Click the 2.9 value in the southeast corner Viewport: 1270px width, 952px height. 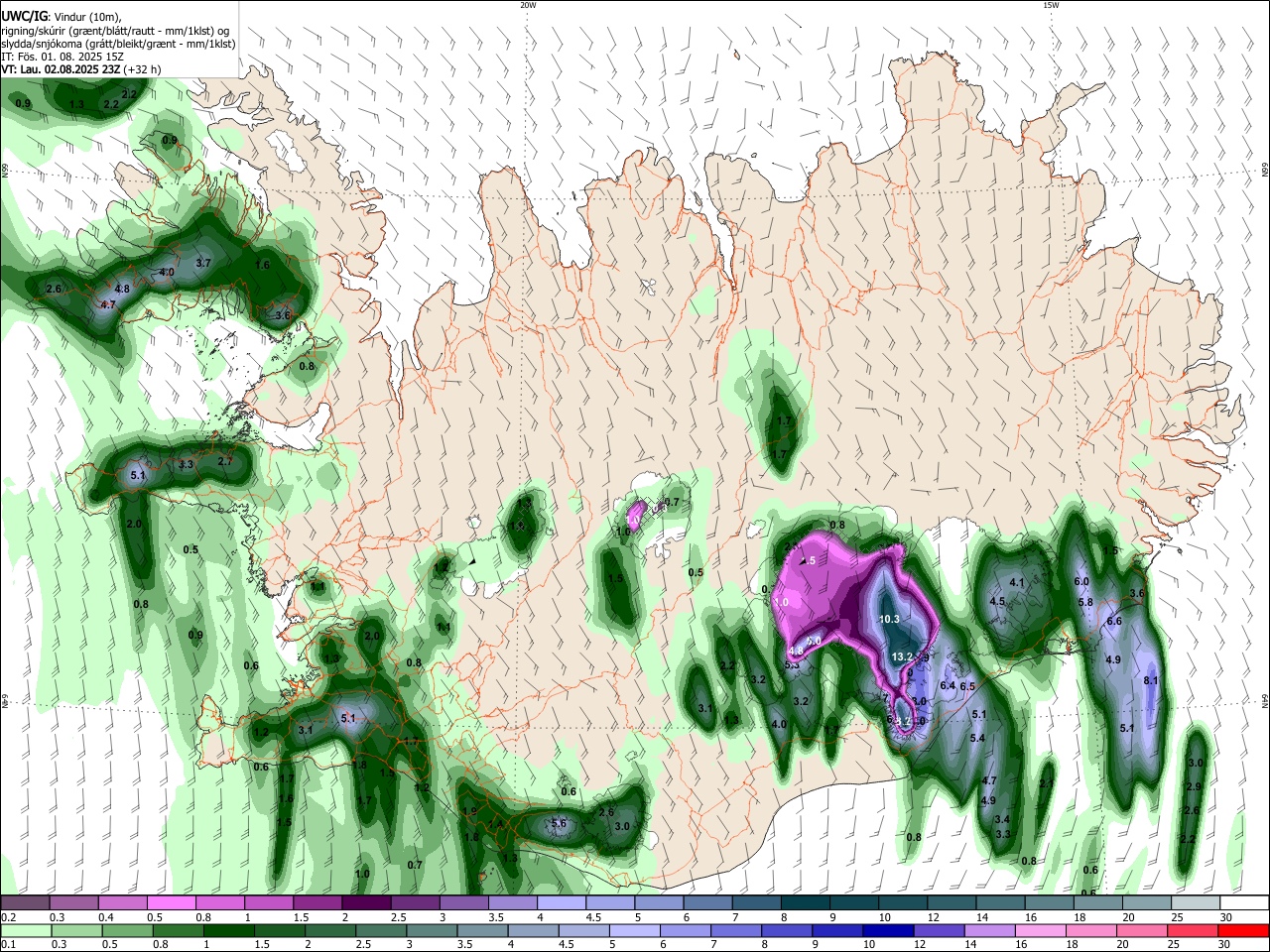pos(1195,786)
